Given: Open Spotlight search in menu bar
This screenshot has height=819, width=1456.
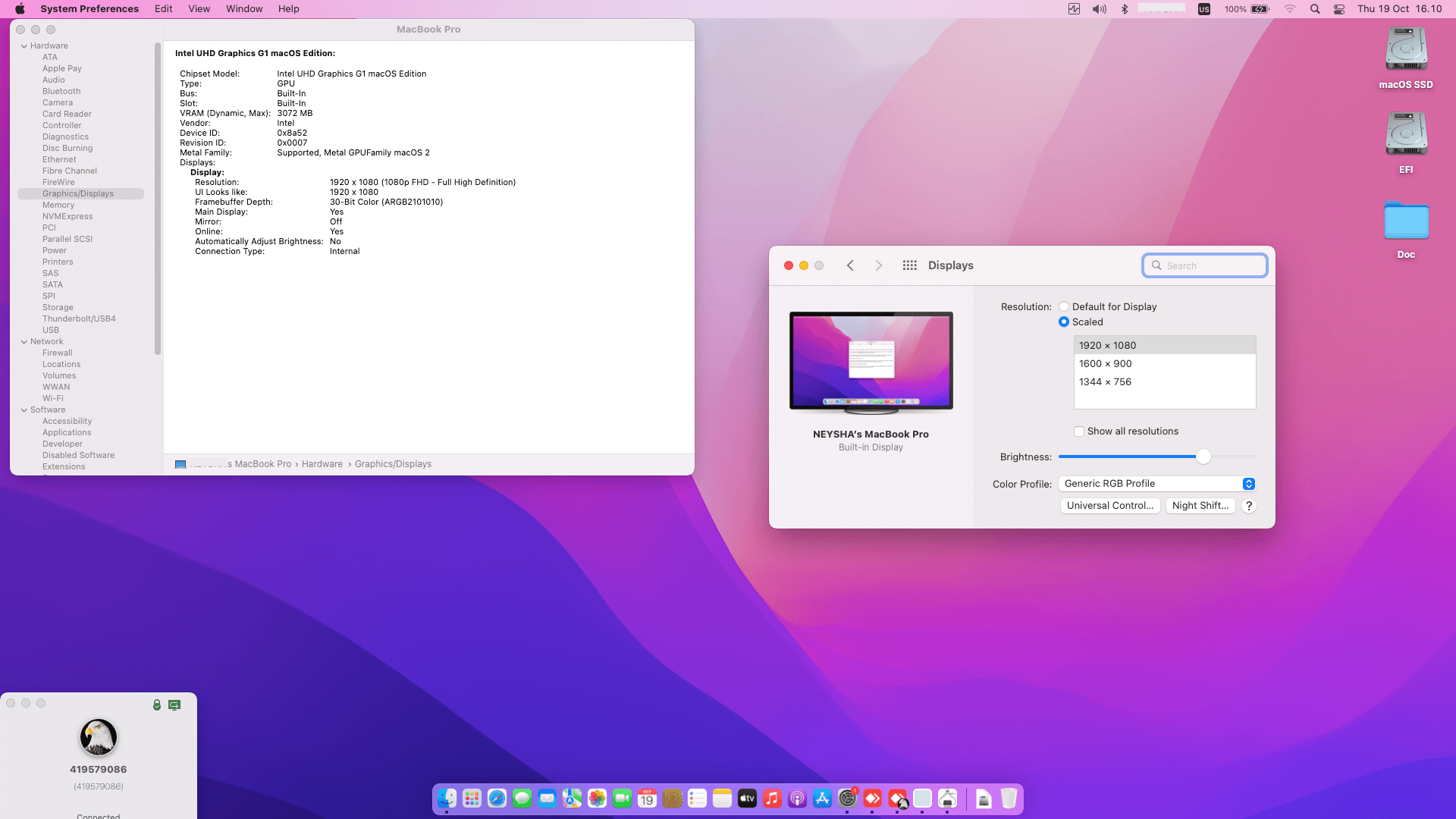Looking at the screenshot, I should pos(1315,9).
